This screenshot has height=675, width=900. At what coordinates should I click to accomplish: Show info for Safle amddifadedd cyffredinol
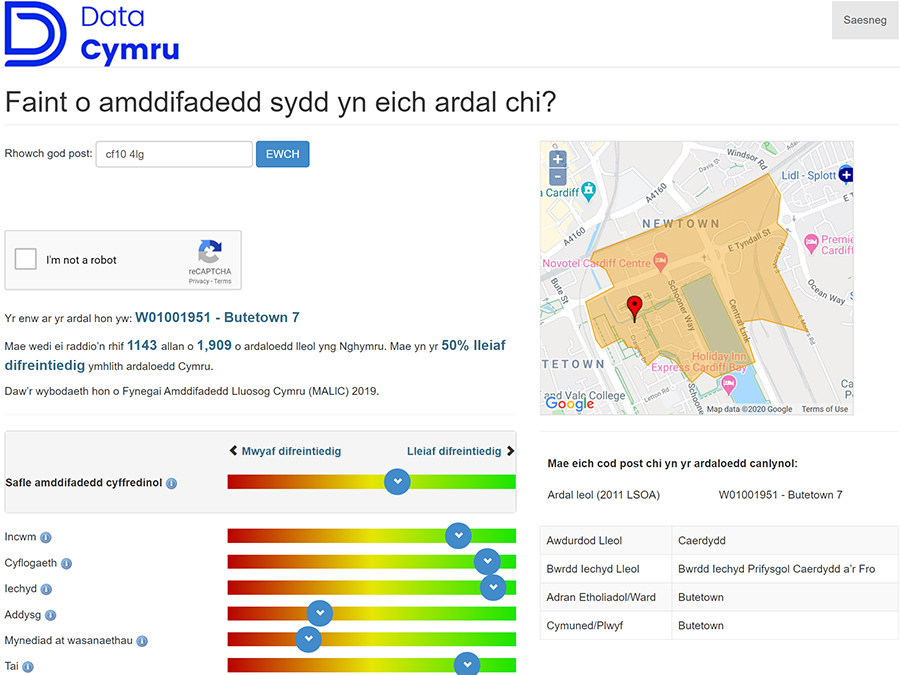(171, 484)
